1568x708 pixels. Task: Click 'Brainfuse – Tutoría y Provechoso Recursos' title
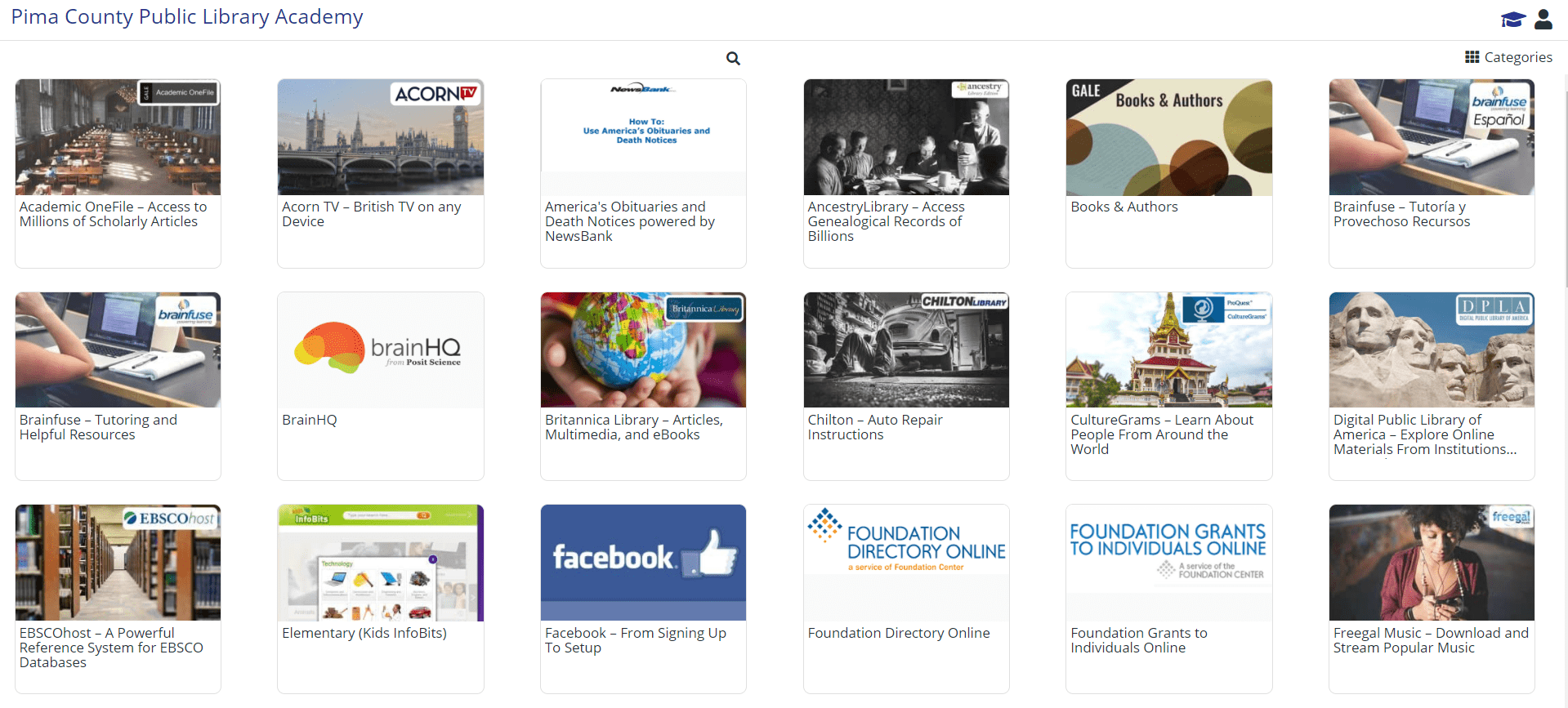coord(1402,214)
